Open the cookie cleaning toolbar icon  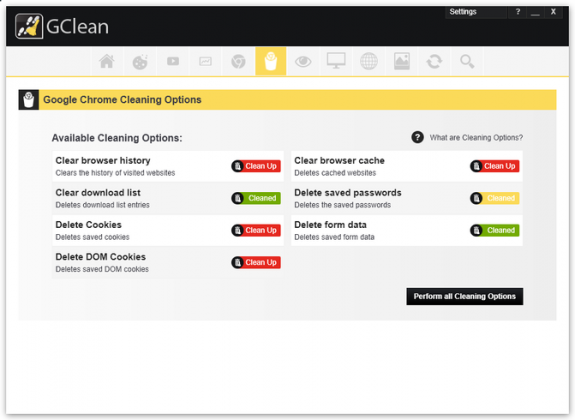140,61
